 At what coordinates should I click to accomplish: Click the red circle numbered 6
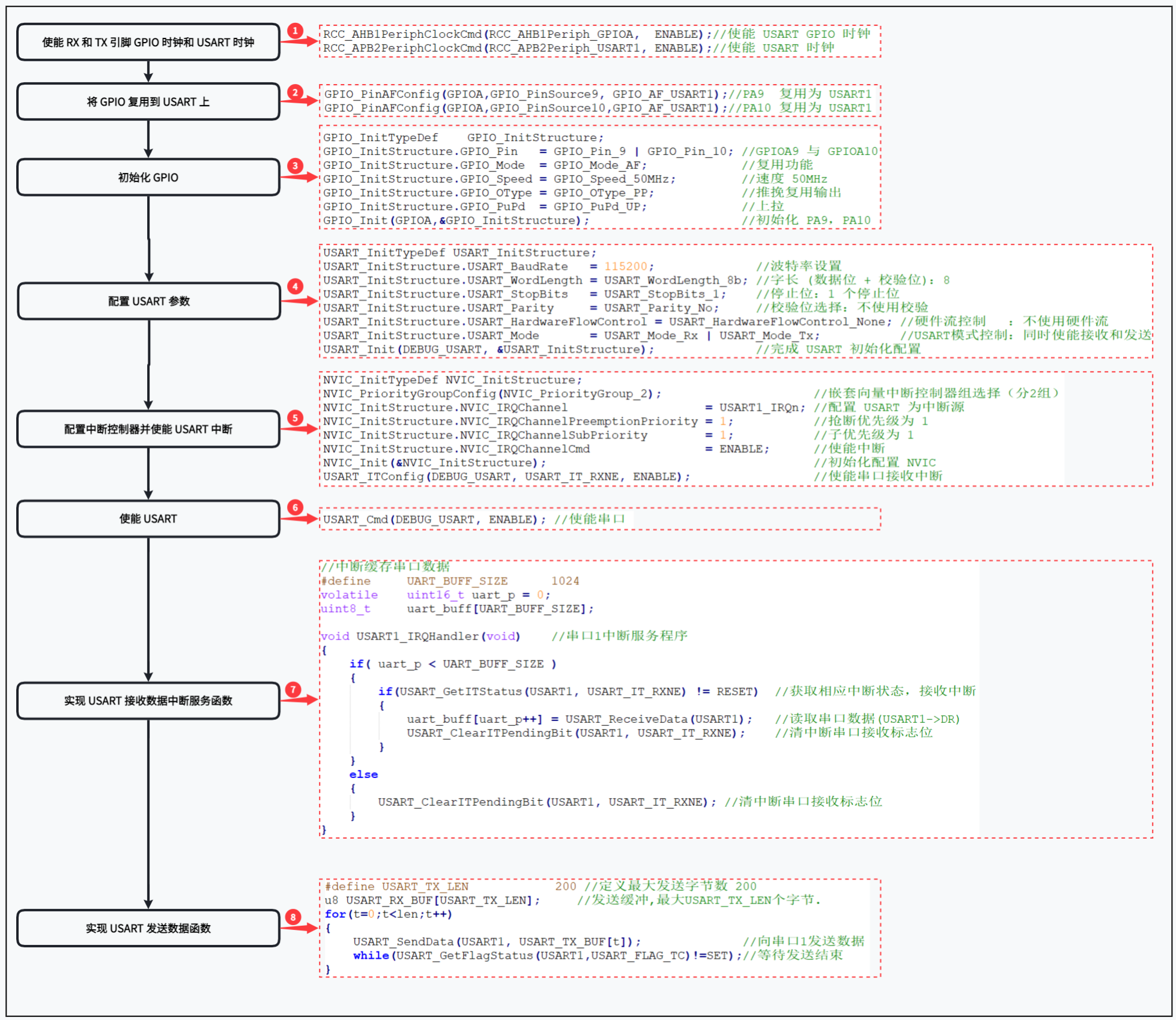pyautogui.click(x=294, y=507)
